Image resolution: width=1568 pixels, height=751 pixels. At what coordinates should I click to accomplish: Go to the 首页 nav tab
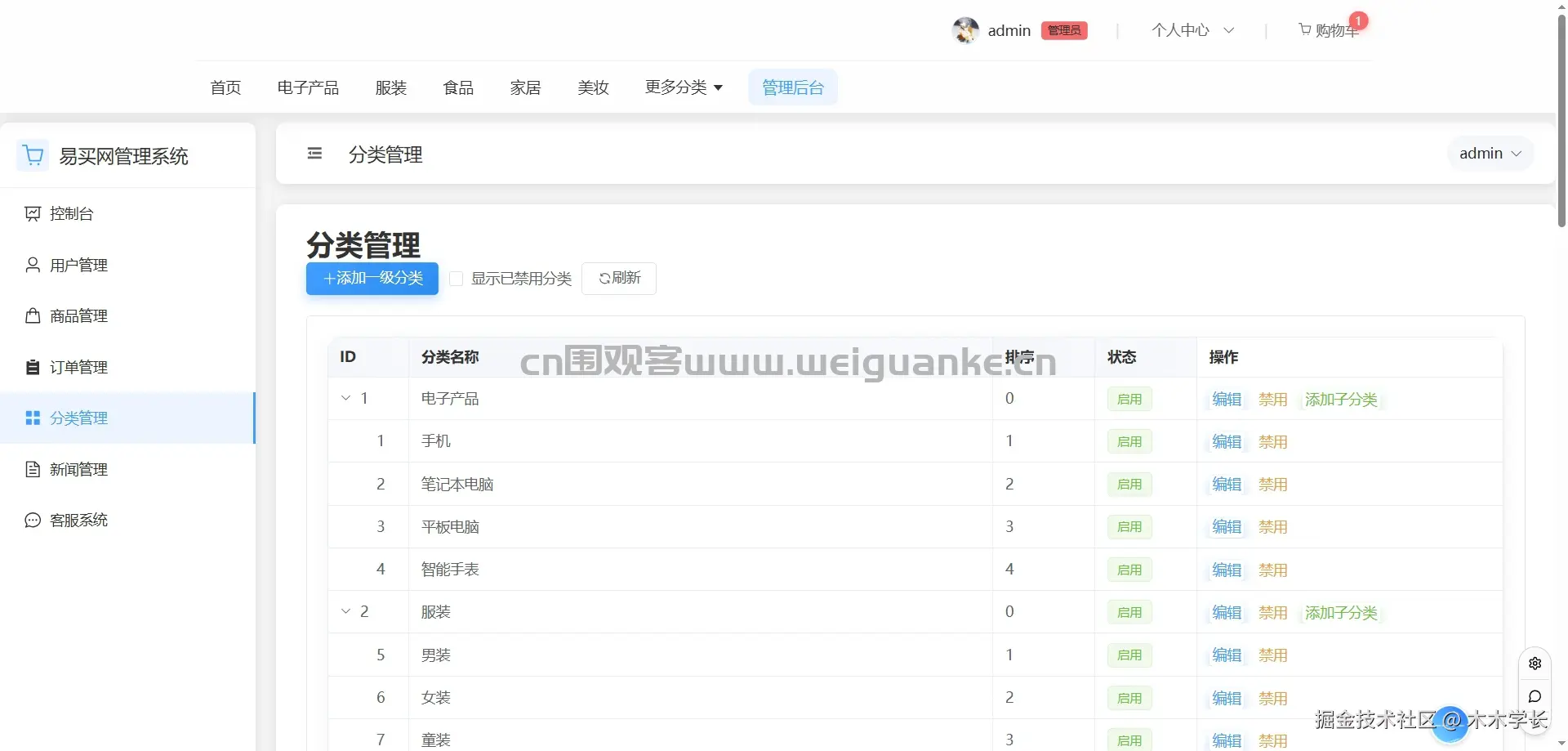pyautogui.click(x=225, y=87)
